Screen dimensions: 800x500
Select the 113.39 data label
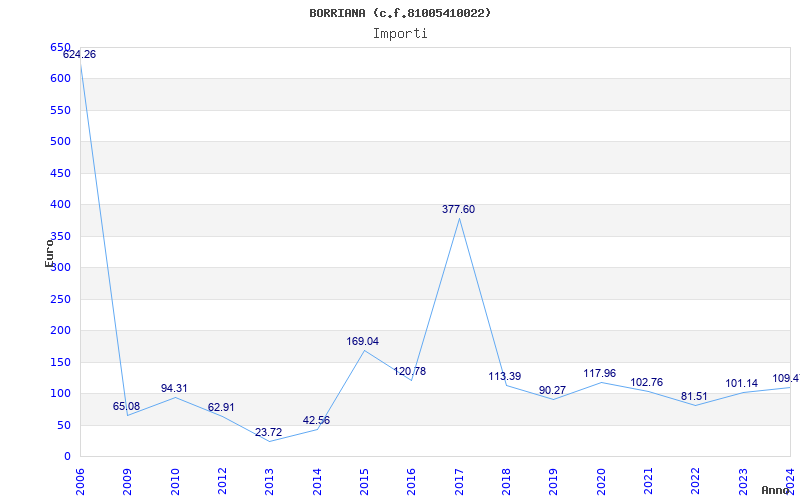[505, 377]
